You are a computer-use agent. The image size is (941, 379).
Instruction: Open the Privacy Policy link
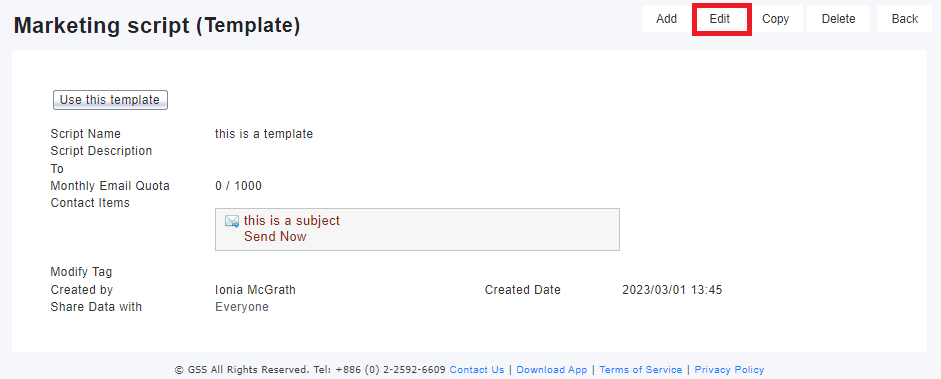tap(729, 369)
